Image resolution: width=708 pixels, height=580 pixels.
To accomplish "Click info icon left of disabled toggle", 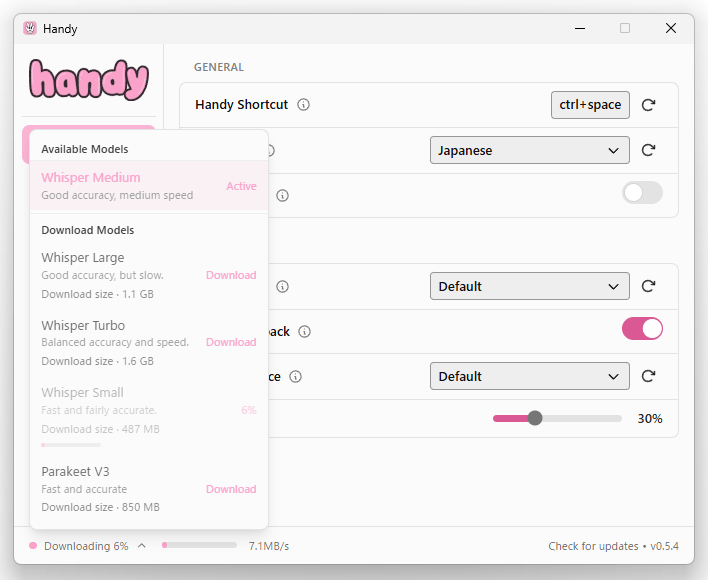I will click(283, 196).
